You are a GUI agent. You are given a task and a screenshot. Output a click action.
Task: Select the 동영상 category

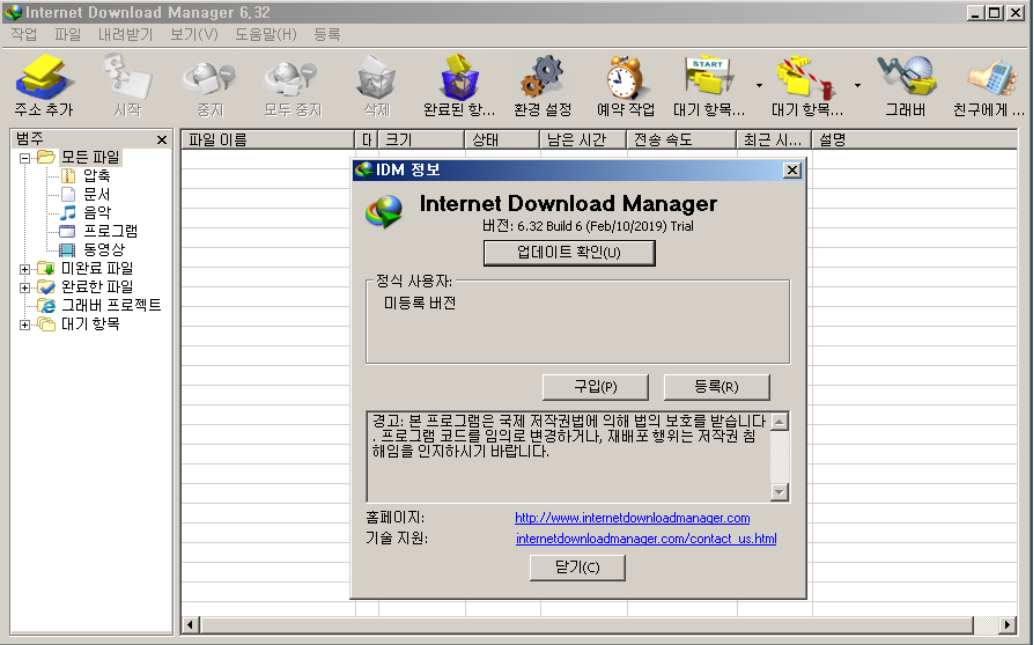tap(104, 249)
